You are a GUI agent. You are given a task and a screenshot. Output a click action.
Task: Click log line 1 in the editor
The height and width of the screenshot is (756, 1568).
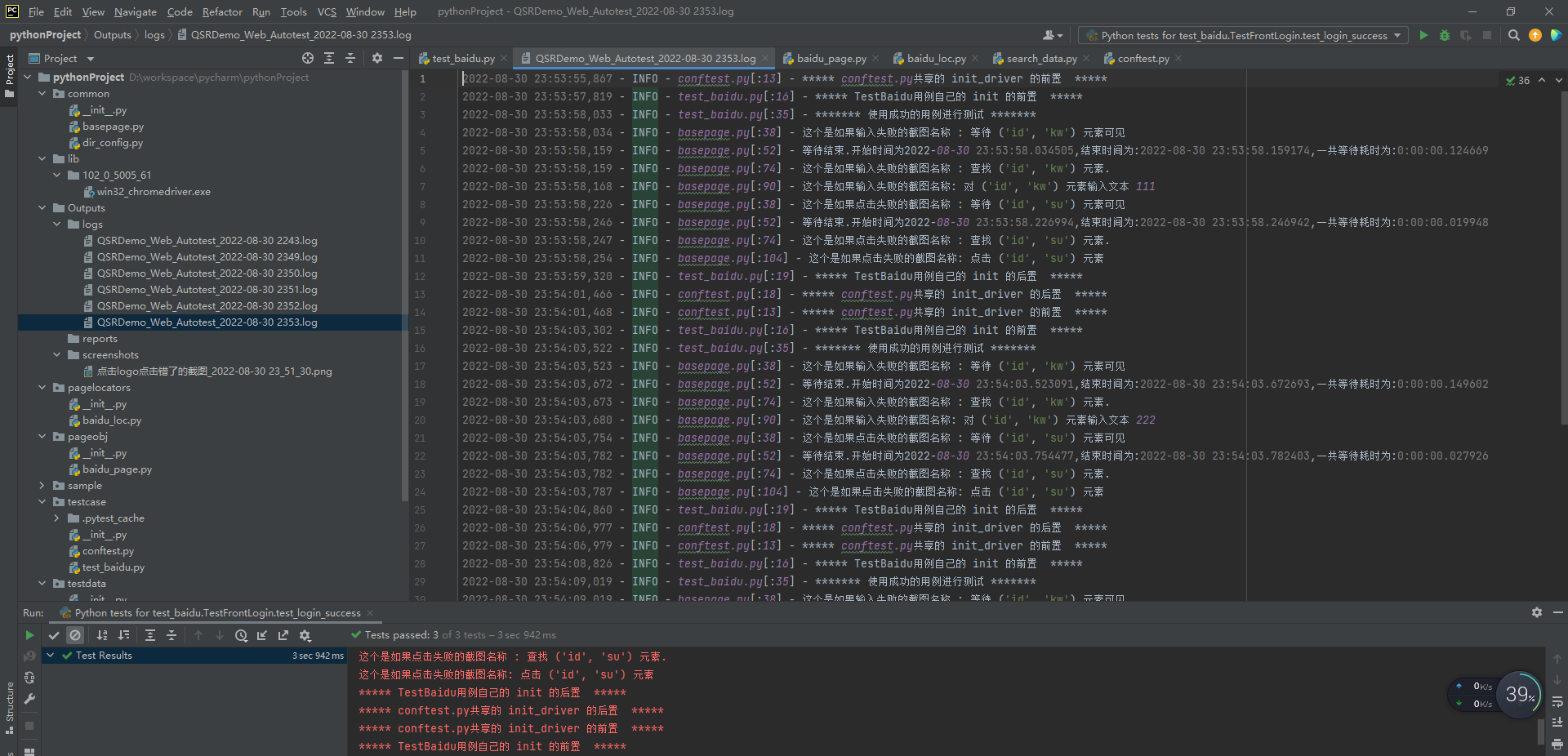pos(784,79)
